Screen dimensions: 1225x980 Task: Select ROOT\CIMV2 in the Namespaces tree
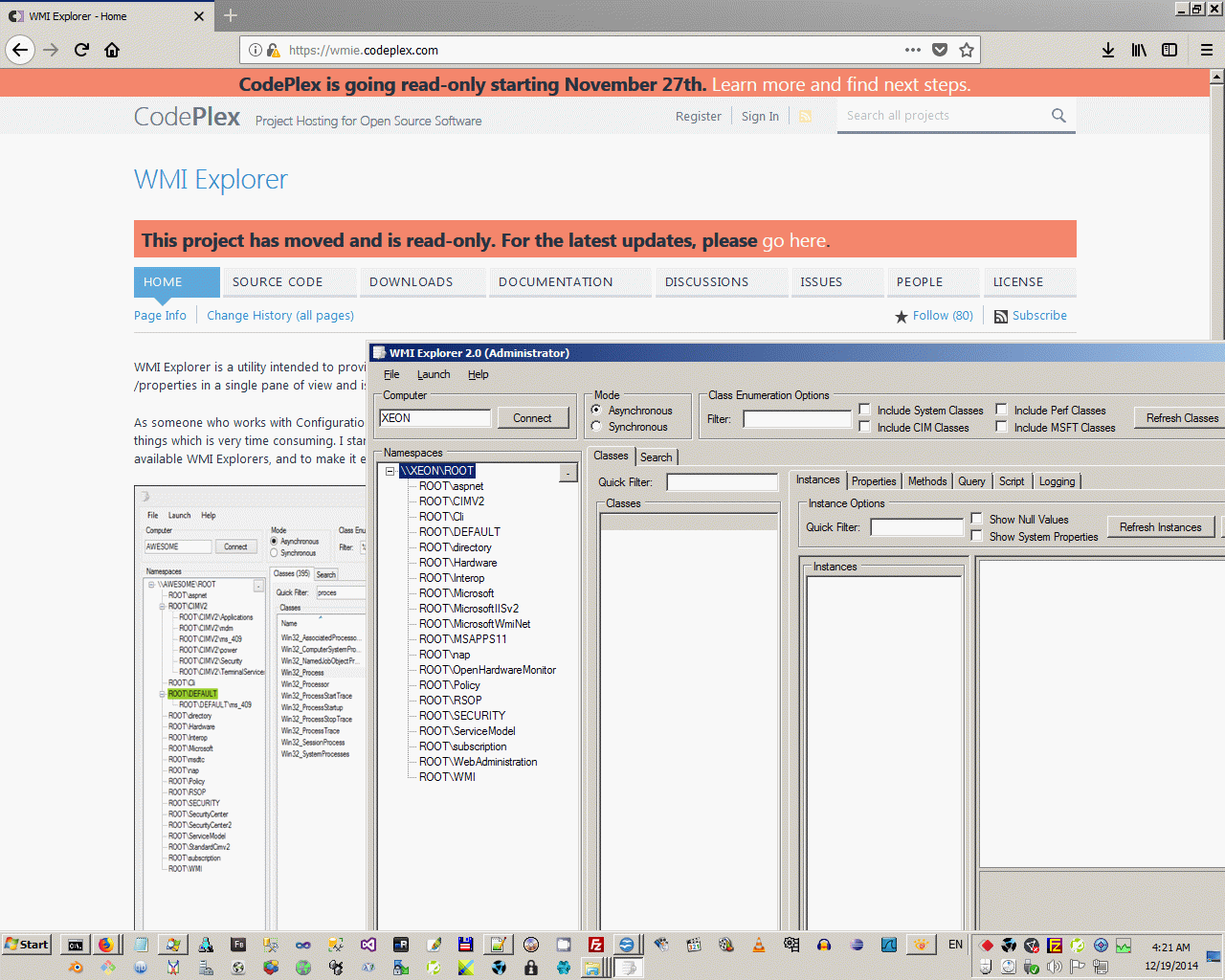pyautogui.click(x=452, y=501)
